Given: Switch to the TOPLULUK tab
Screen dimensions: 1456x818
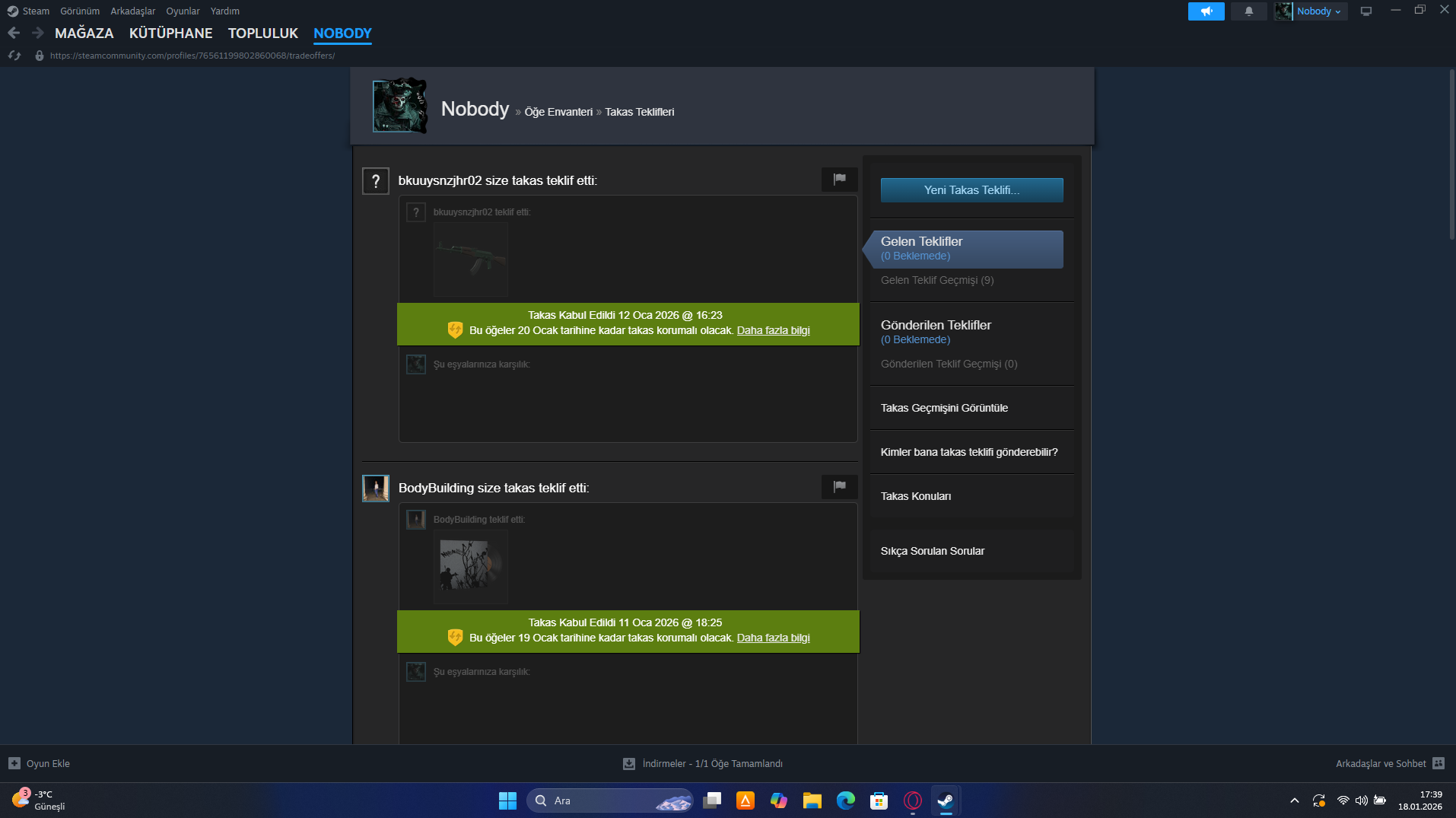Looking at the screenshot, I should coord(263,33).
